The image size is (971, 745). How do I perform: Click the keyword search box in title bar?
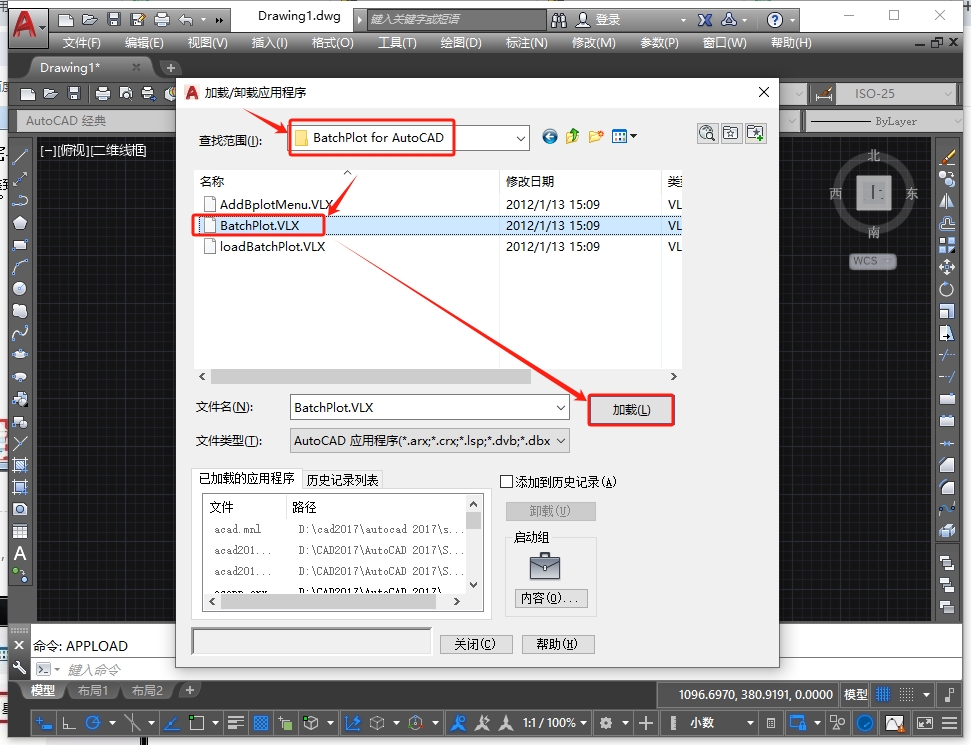coord(456,19)
